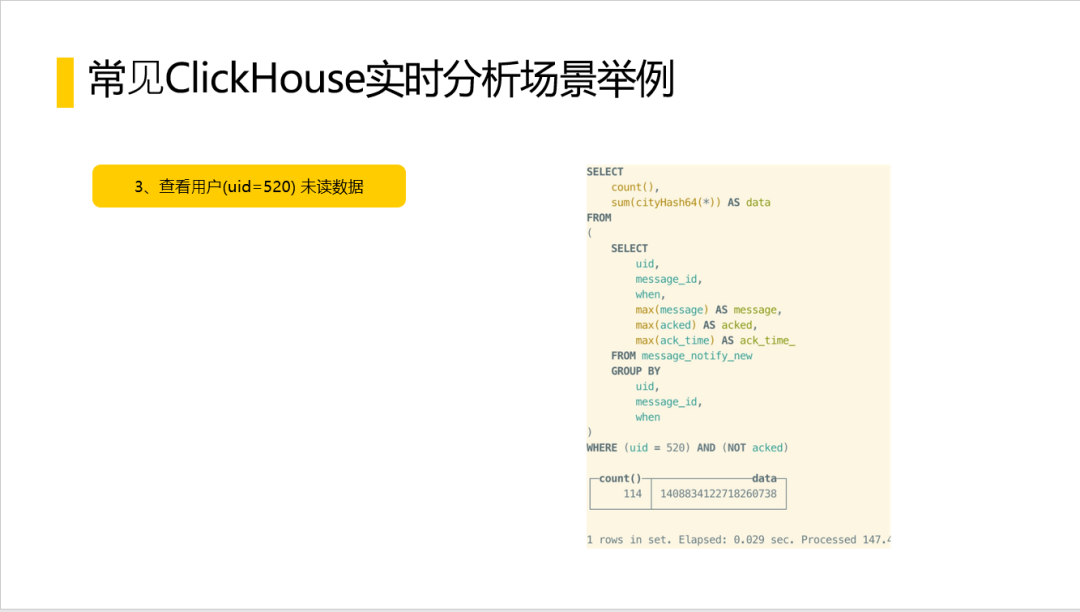The image size is (1080, 612).
Task: Click the result value 1408834122718260738
Action: coord(718,494)
